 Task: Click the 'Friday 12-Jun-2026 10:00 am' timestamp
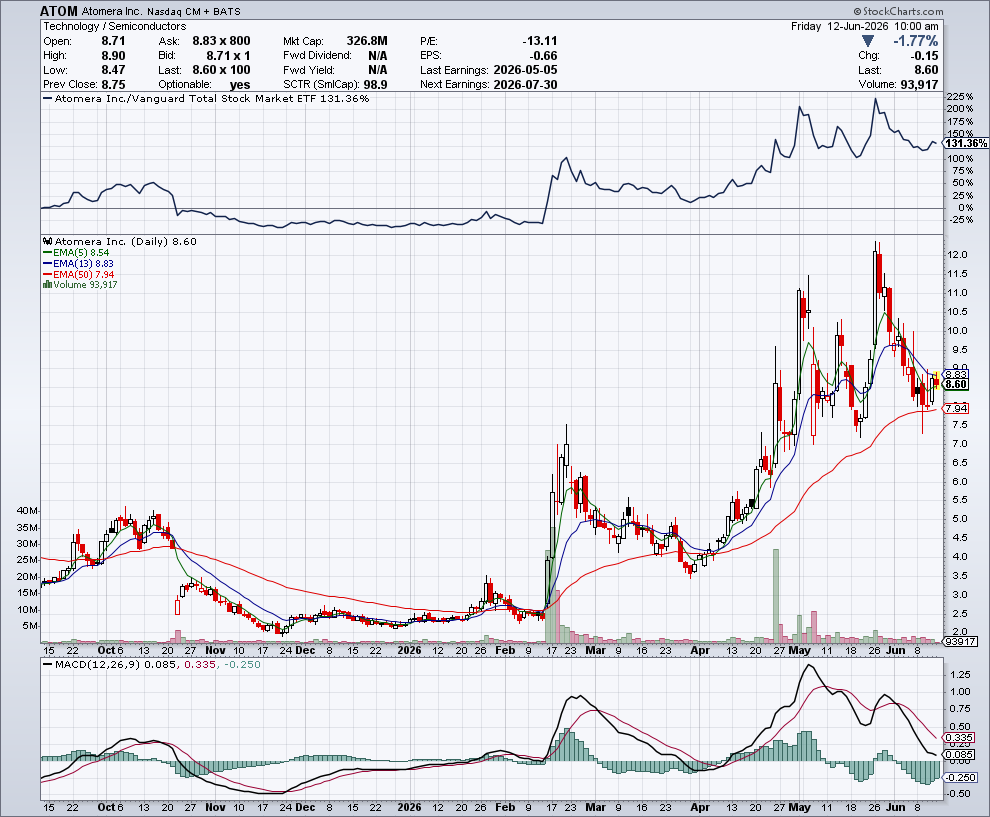pyautogui.click(x=864, y=26)
